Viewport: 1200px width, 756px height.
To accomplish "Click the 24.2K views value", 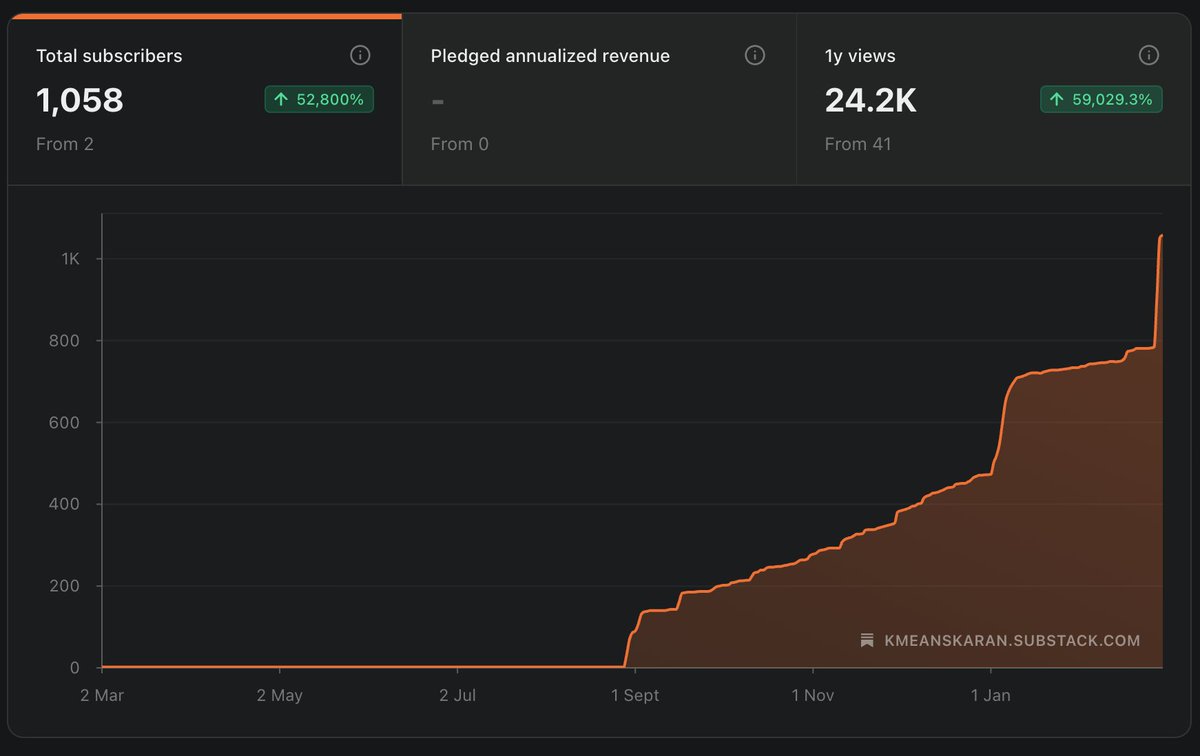I will click(870, 100).
